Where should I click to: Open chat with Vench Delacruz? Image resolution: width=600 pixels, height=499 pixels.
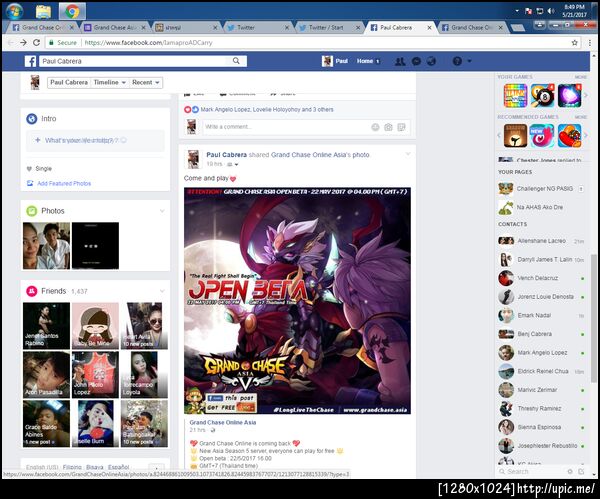click(541, 278)
